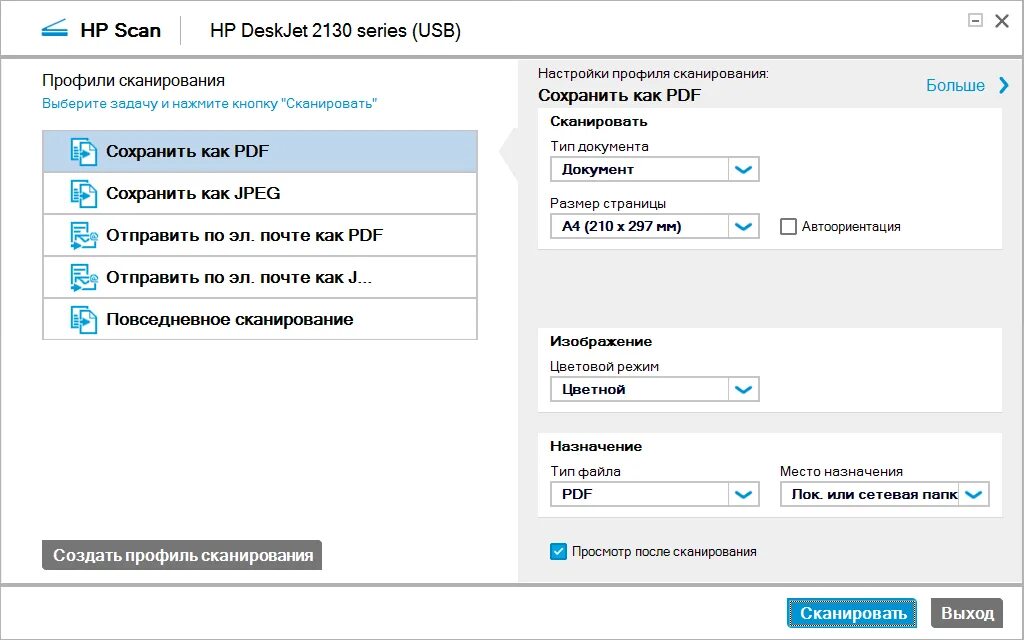Screen dimensions: 1024x640
Task: Select the Сохранить как PDF profile
Action: pos(260,152)
